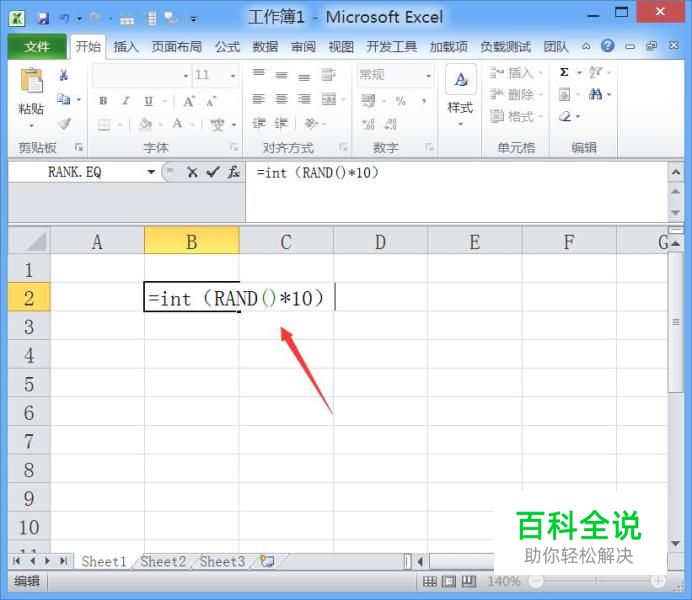This screenshot has width=692, height=600.
Task: Click the Orientation text icon
Action: tap(311, 124)
